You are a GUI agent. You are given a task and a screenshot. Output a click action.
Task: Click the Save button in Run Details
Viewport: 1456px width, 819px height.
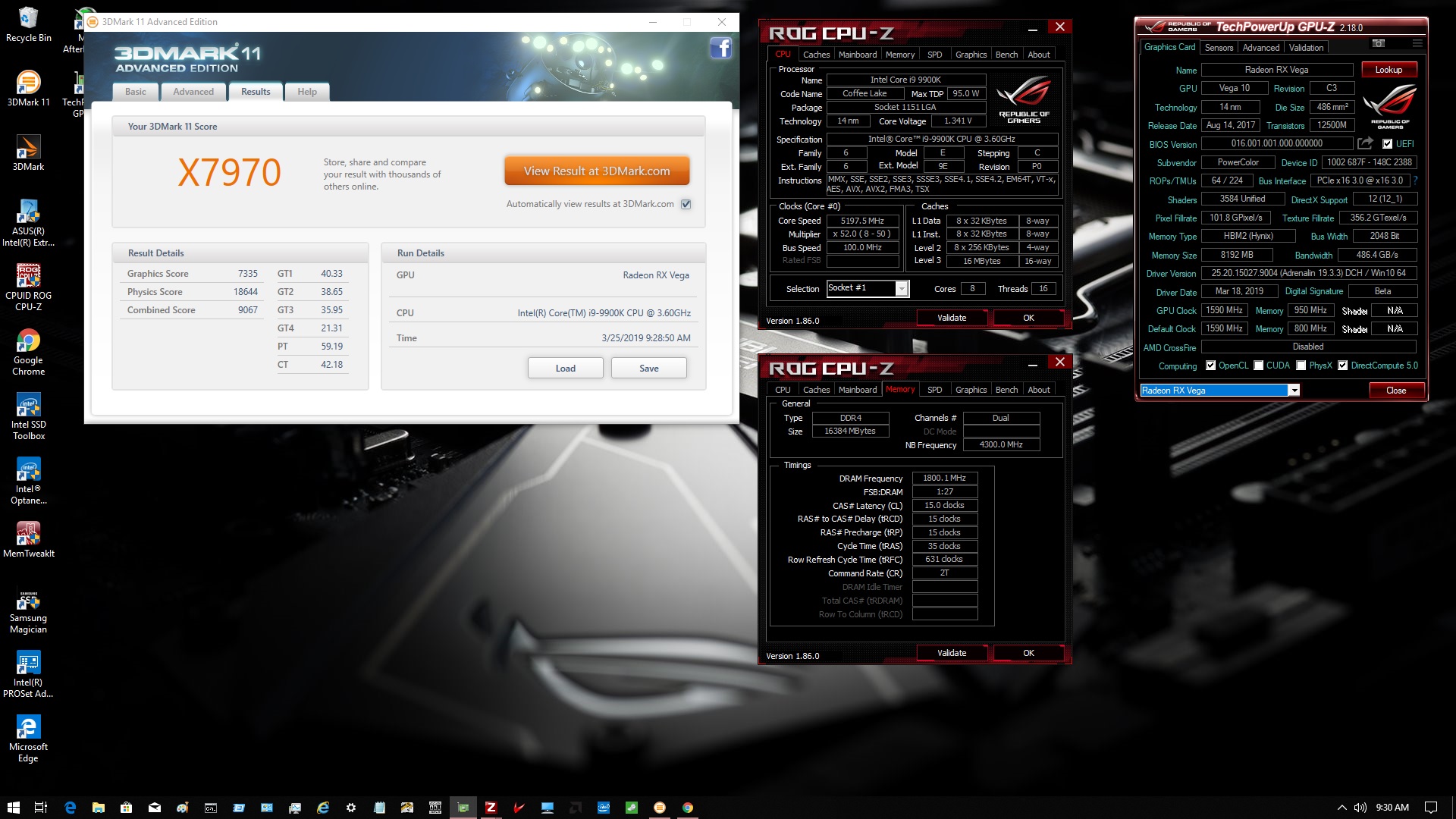[649, 369]
